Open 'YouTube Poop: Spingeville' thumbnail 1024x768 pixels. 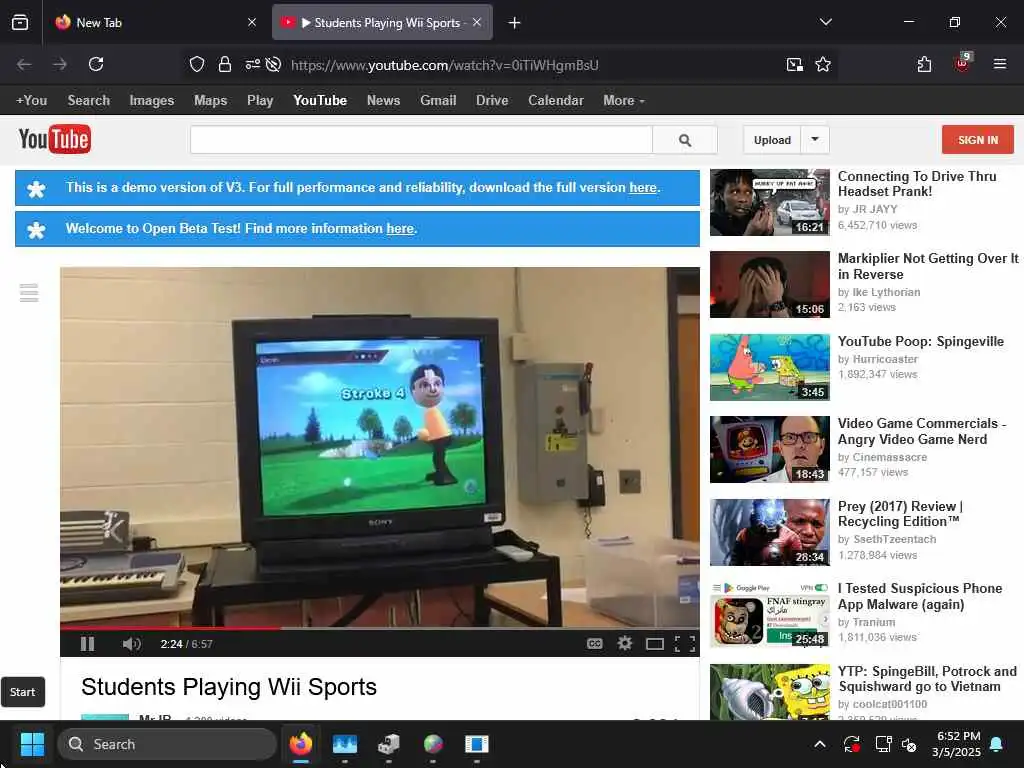(770, 367)
